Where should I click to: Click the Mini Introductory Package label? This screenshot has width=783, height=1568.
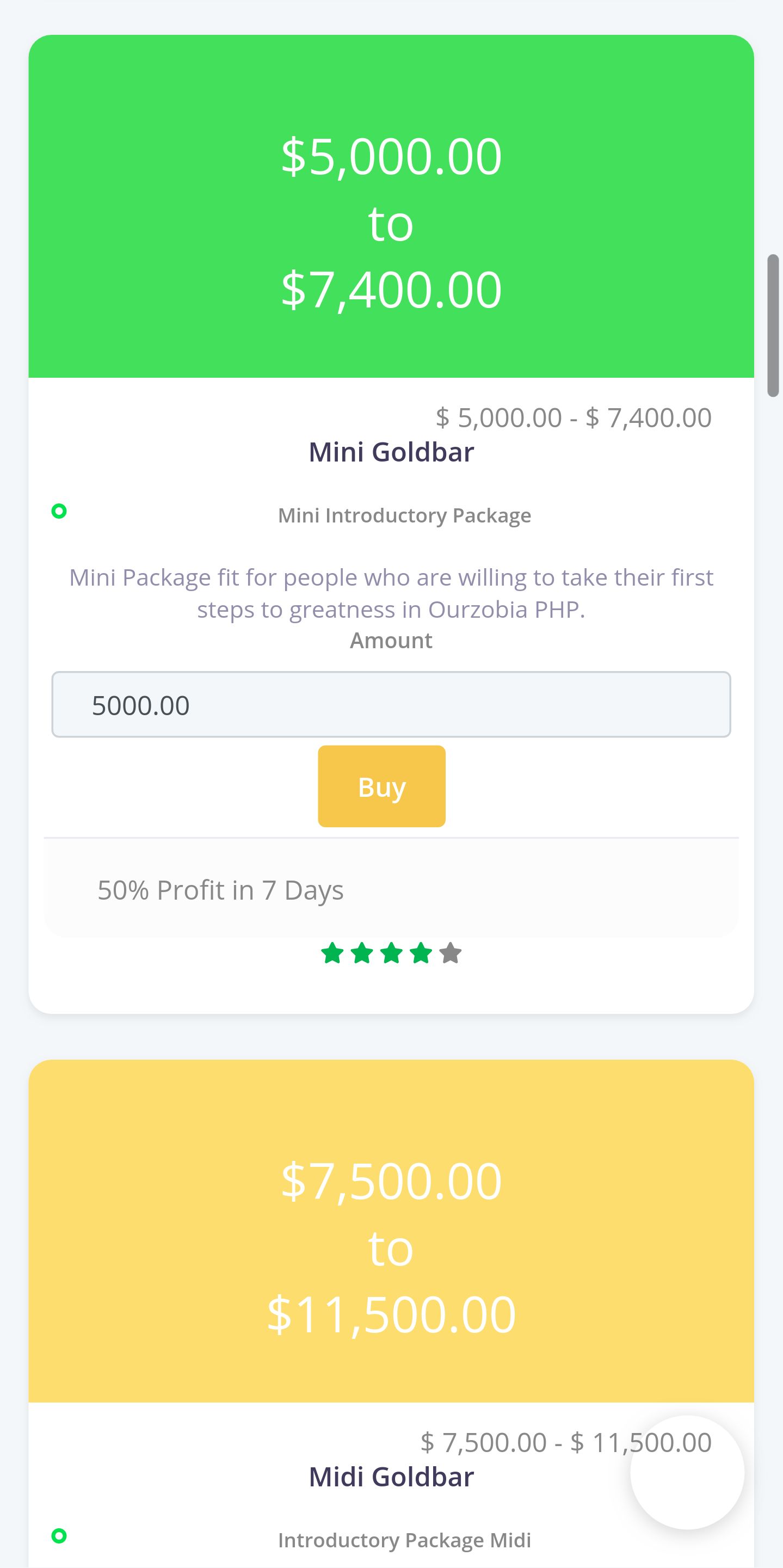click(x=405, y=515)
